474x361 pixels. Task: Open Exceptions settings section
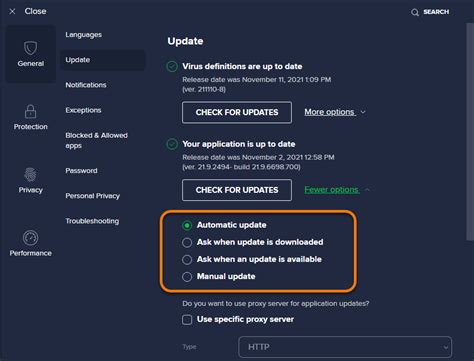[83, 110]
